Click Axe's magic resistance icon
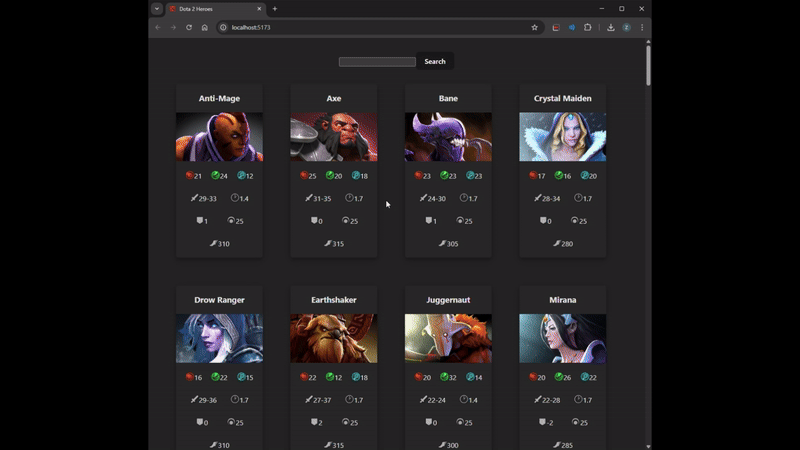The image size is (800, 450). [345, 220]
